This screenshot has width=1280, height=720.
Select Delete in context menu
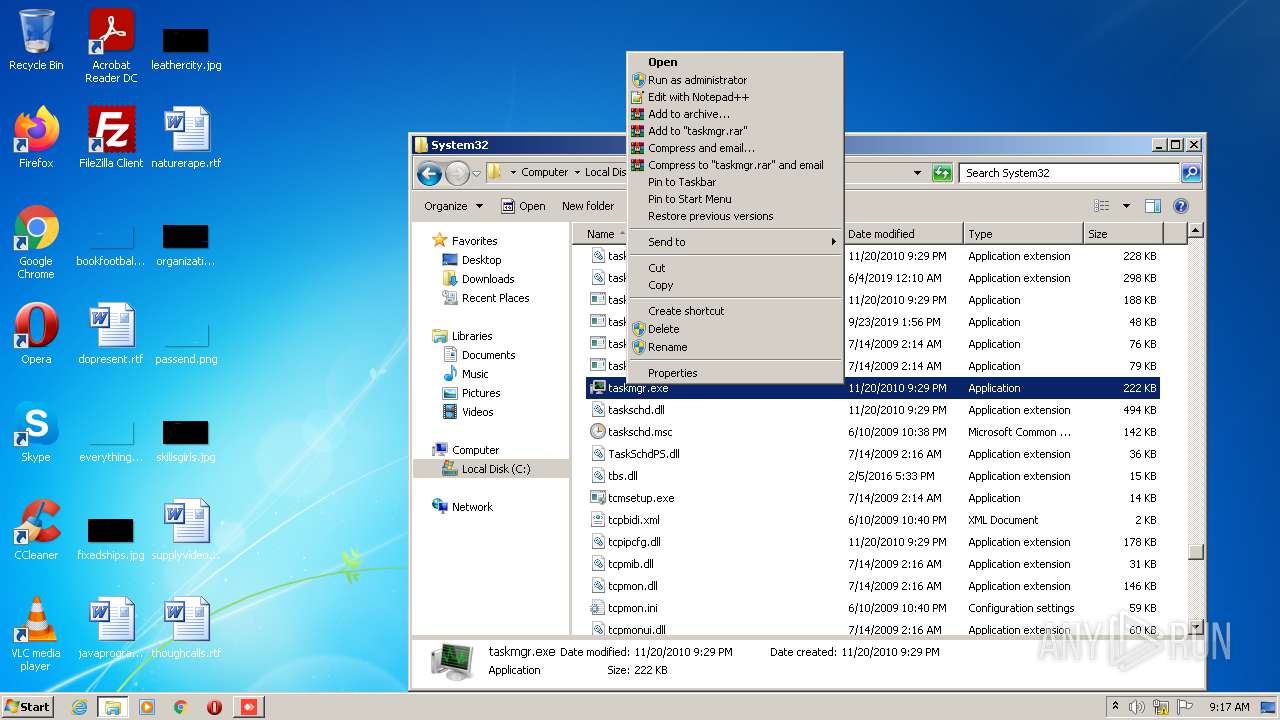coord(735,329)
